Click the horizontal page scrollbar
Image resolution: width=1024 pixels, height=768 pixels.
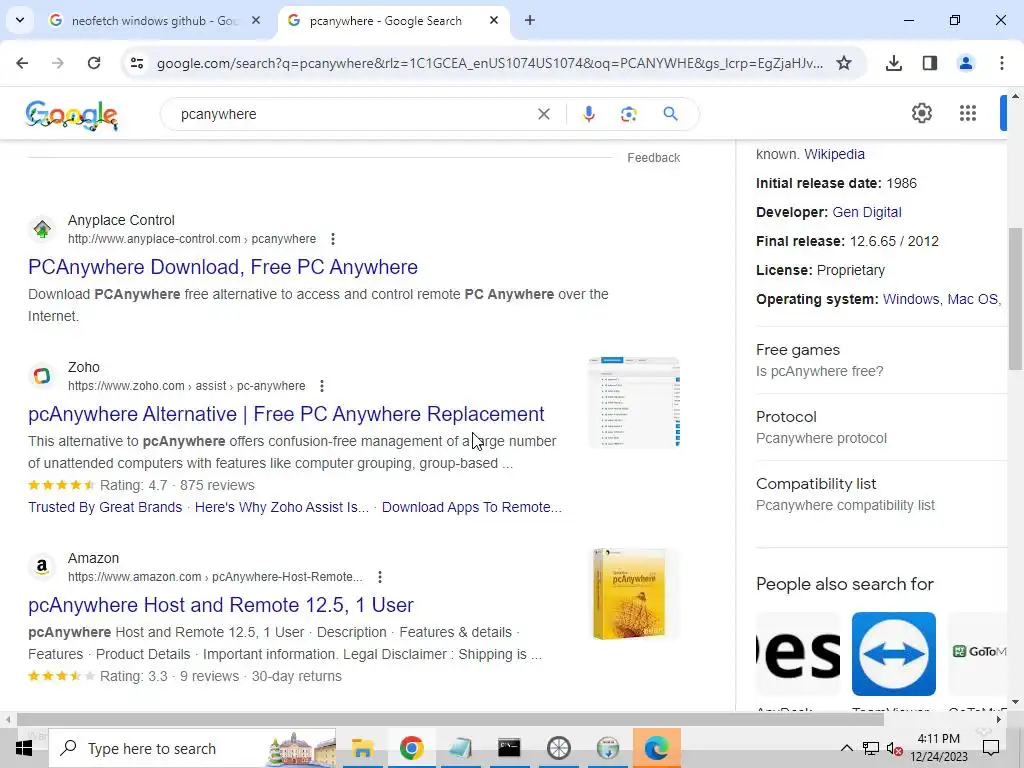point(451,720)
